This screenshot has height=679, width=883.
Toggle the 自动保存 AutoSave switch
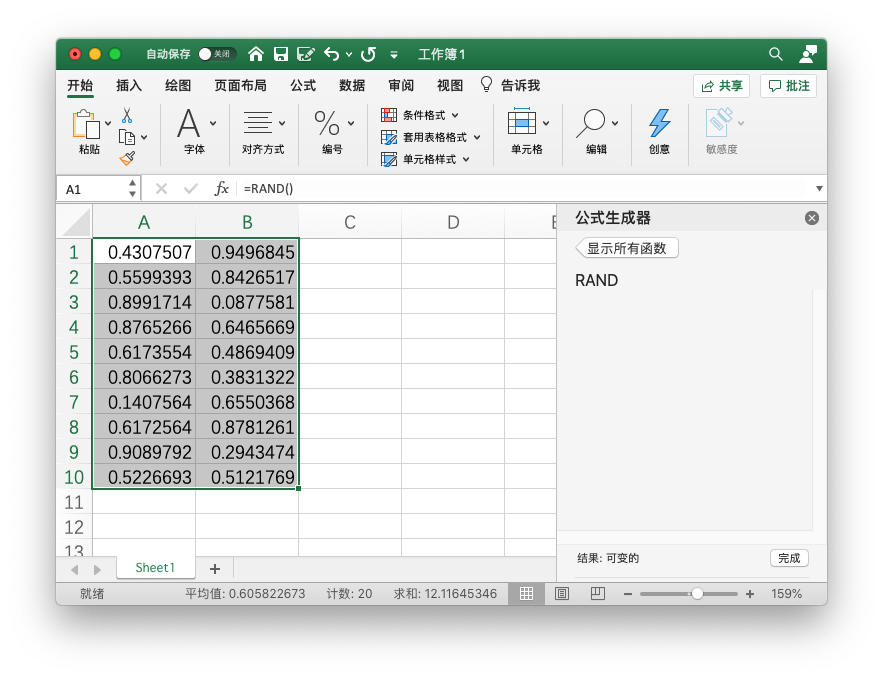[216, 54]
